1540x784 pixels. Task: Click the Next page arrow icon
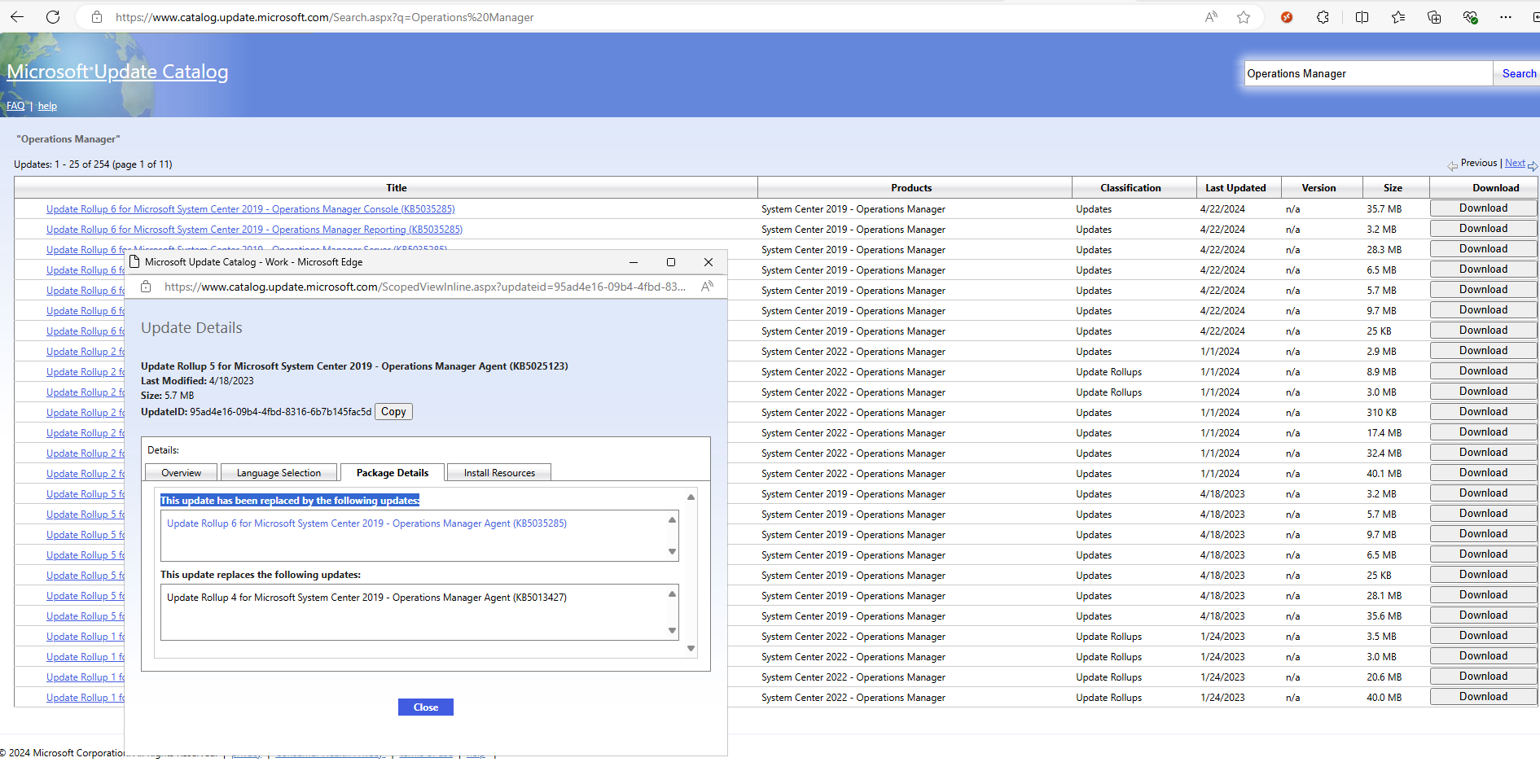coord(1533,166)
